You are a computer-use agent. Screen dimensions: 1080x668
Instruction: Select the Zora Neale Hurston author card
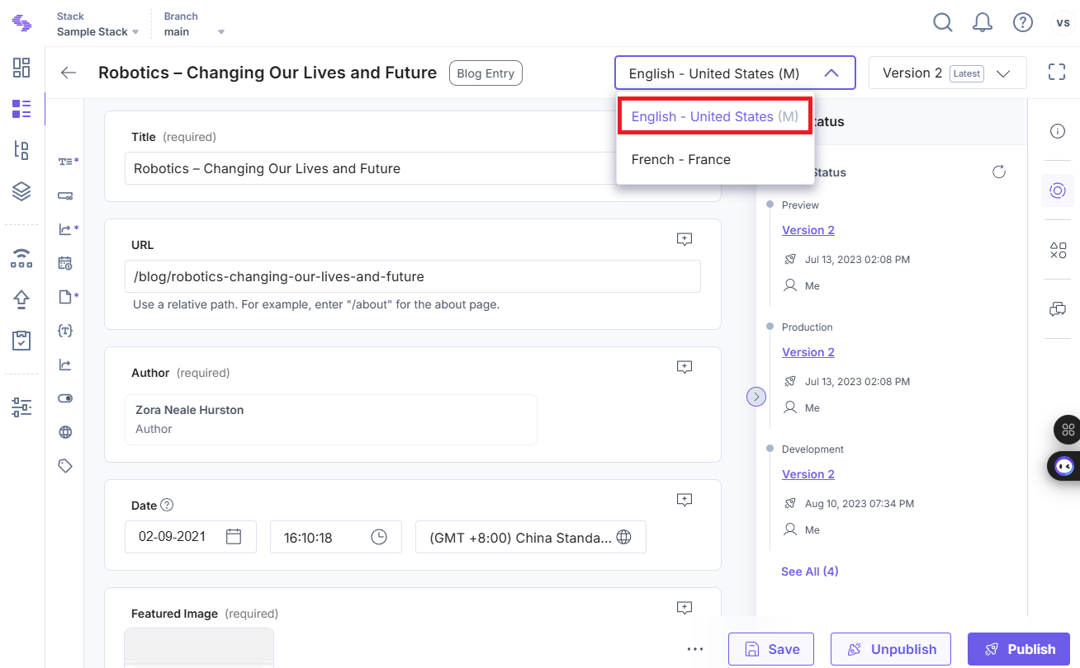pos(331,419)
